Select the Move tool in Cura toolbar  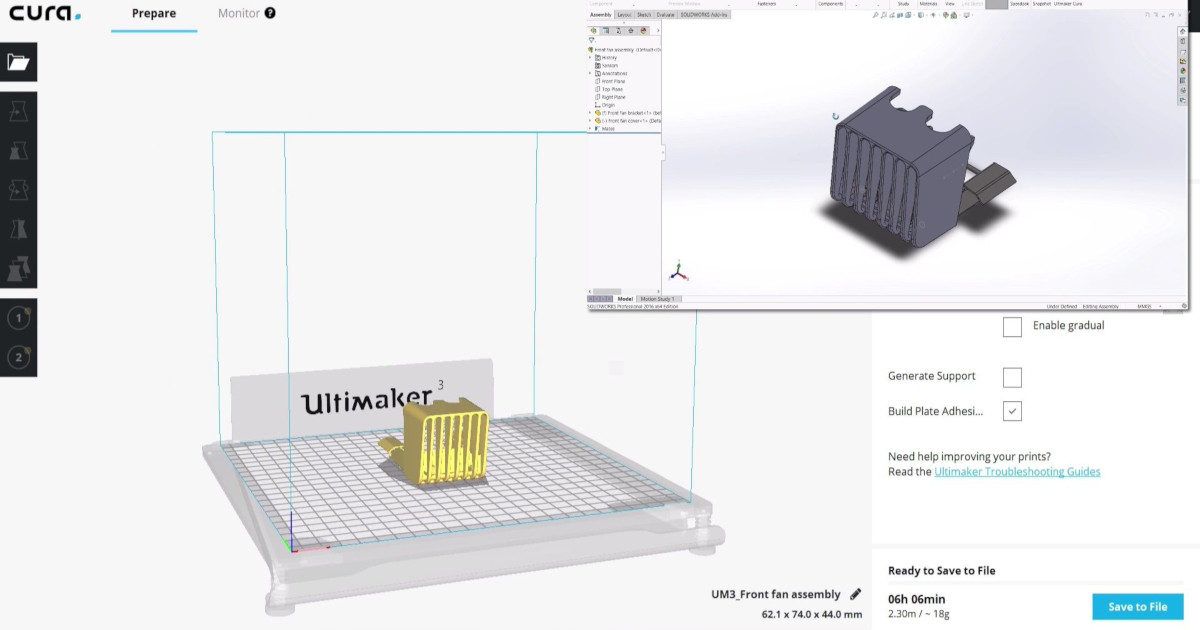[x=18, y=111]
